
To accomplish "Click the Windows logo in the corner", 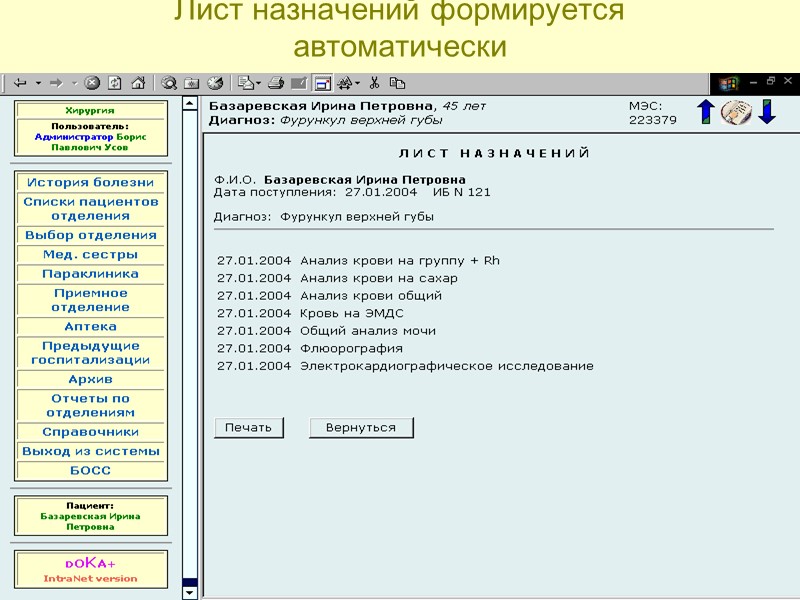I will coord(729,84).
